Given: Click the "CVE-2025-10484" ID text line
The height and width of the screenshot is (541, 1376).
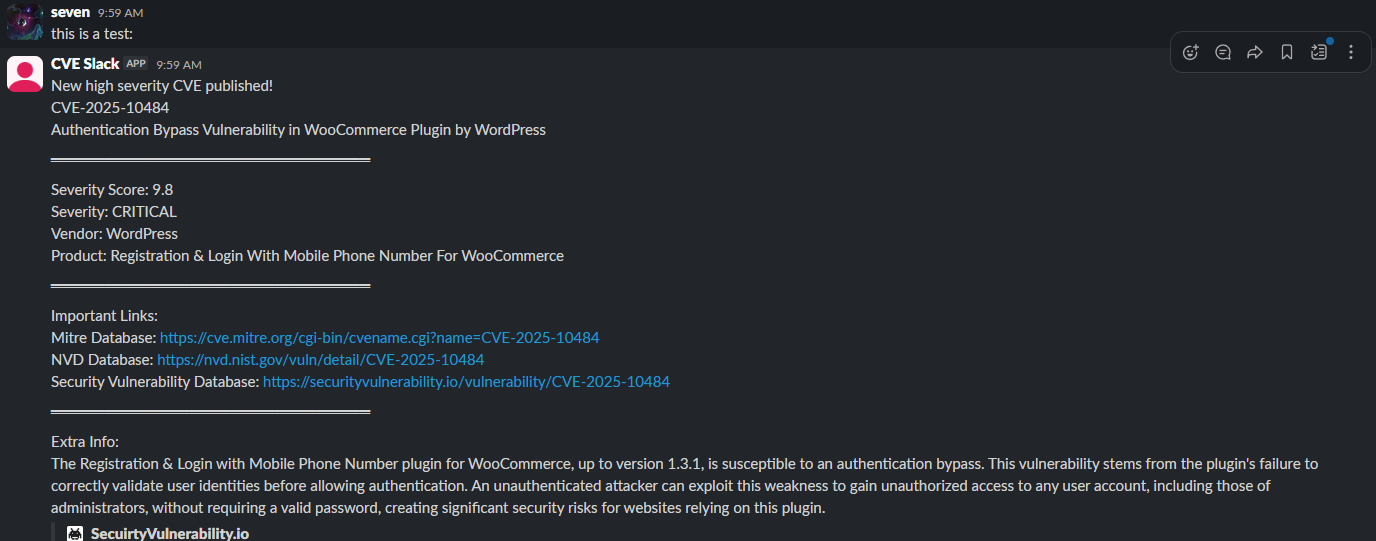Looking at the screenshot, I should click(x=110, y=108).
